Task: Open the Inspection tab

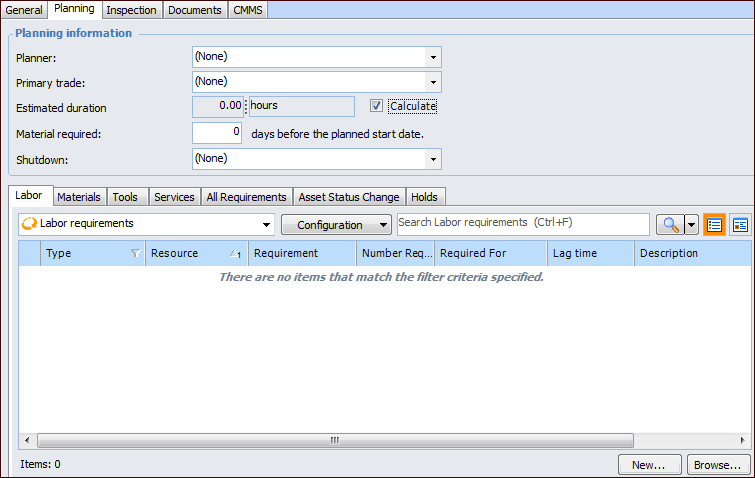Action: click(x=131, y=10)
